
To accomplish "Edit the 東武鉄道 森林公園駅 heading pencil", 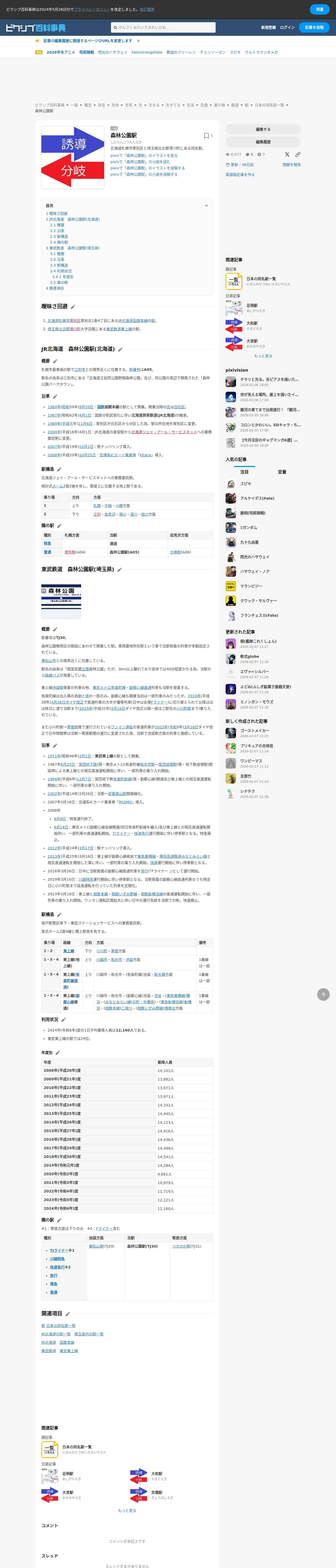I will pyautogui.click(x=120, y=570).
